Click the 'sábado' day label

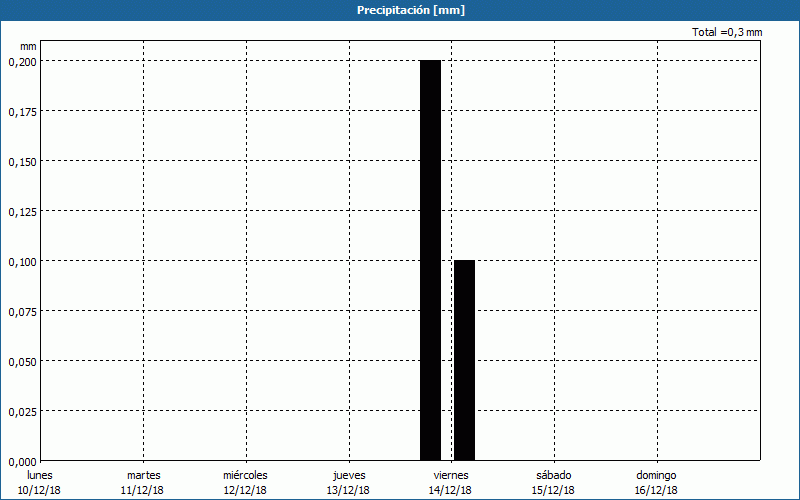tap(554, 475)
